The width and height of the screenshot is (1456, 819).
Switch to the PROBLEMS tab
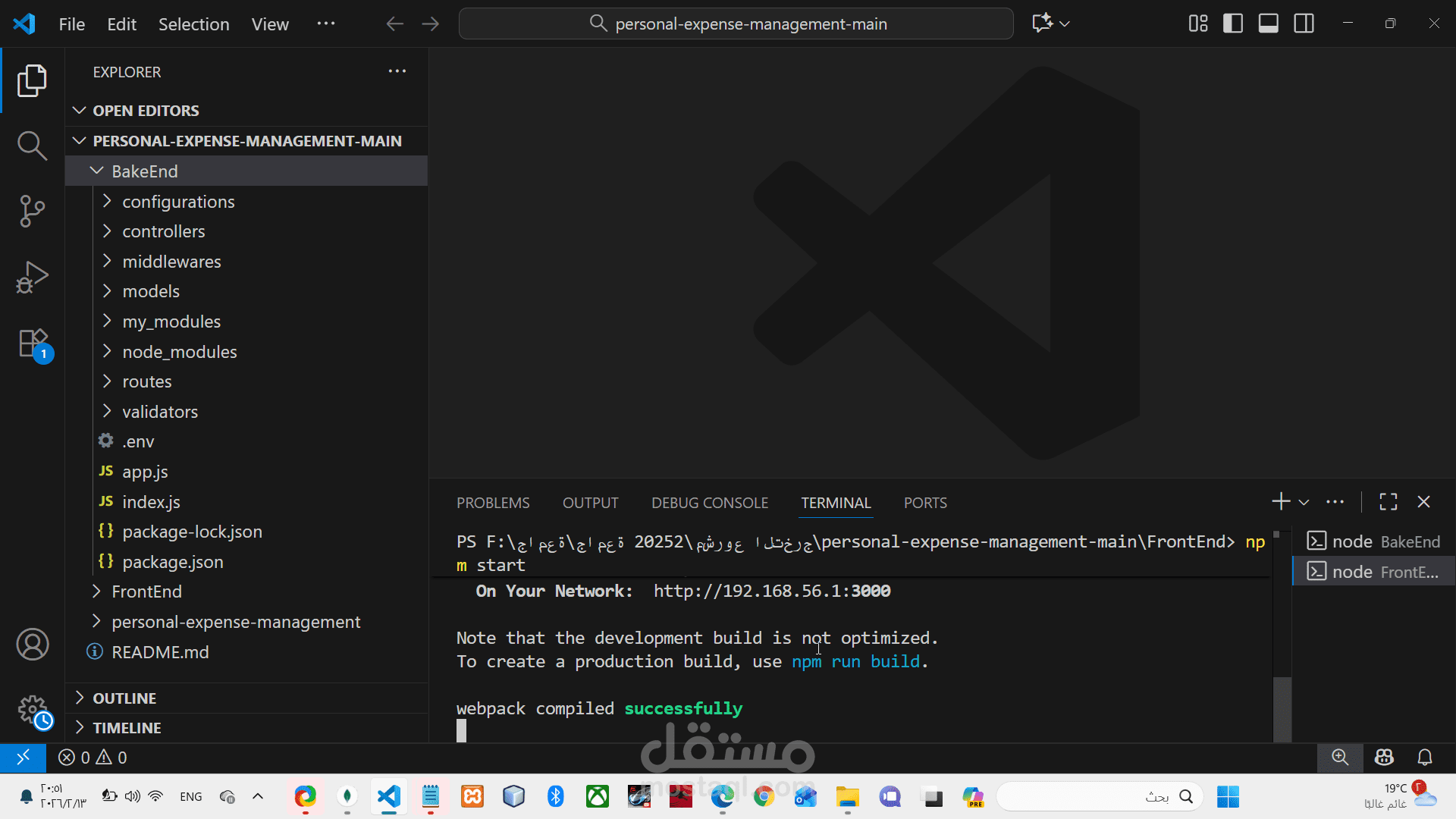coord(493,503)
